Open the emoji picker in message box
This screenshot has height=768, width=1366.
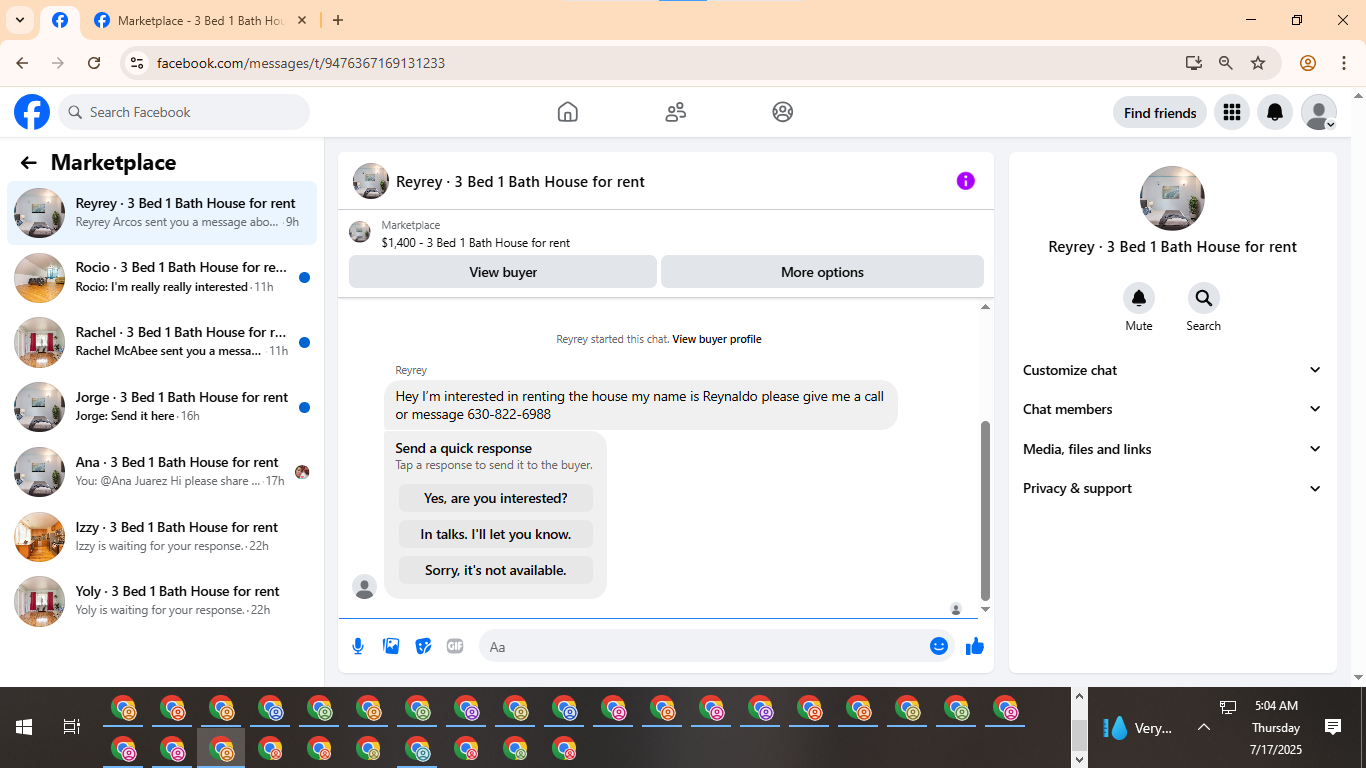938,646
